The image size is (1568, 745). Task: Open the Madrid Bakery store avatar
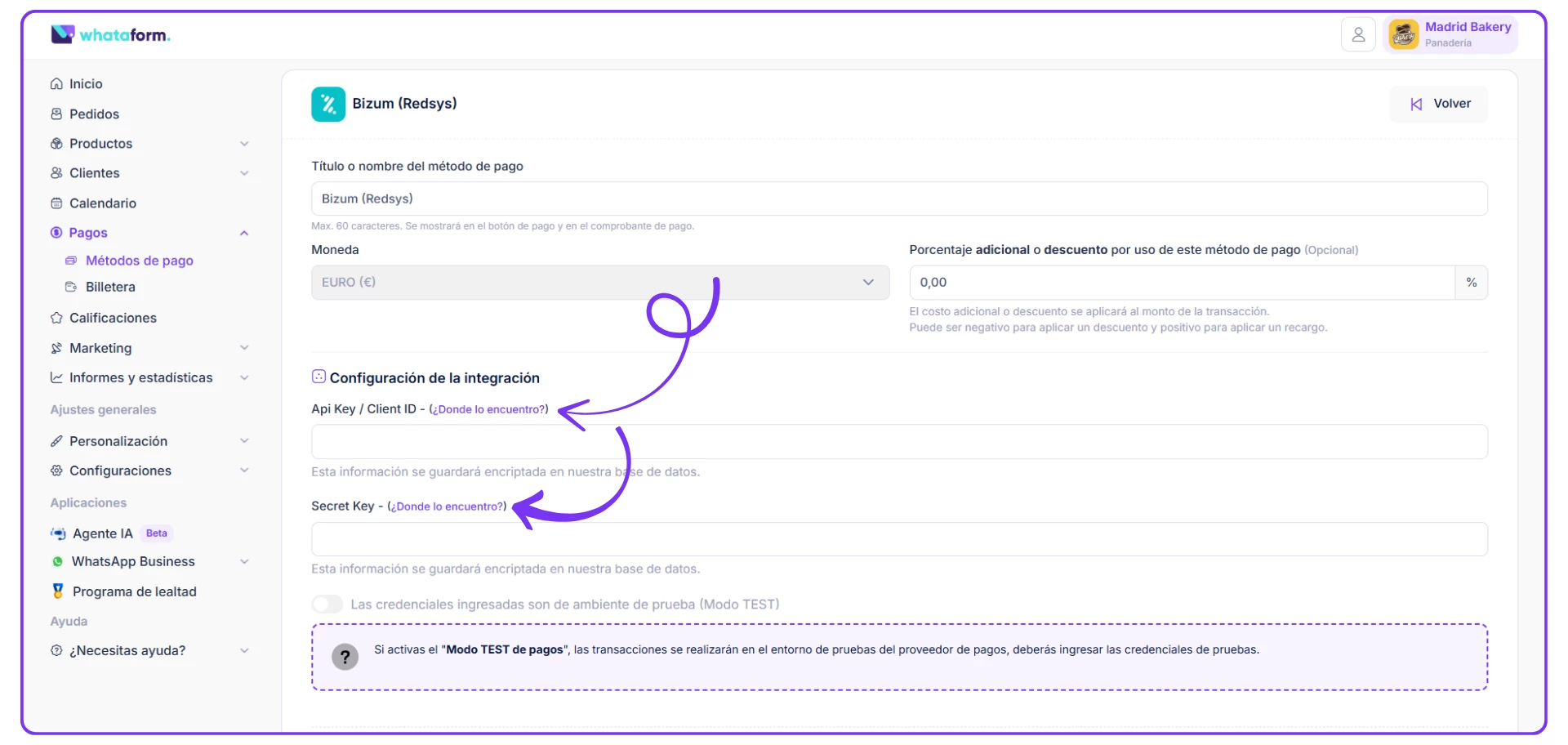[1403, 35]
